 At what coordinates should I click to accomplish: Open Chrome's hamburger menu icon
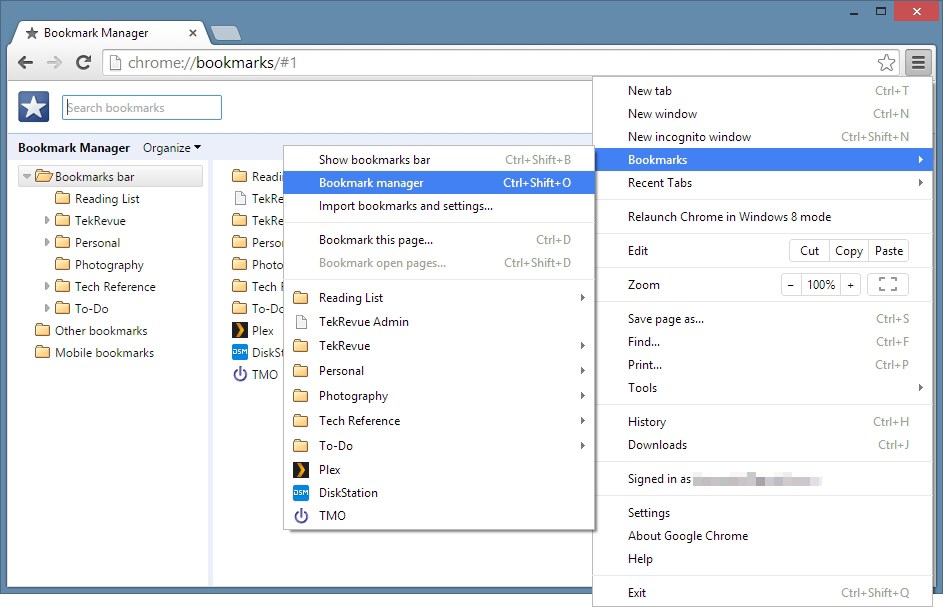(918, 62)
